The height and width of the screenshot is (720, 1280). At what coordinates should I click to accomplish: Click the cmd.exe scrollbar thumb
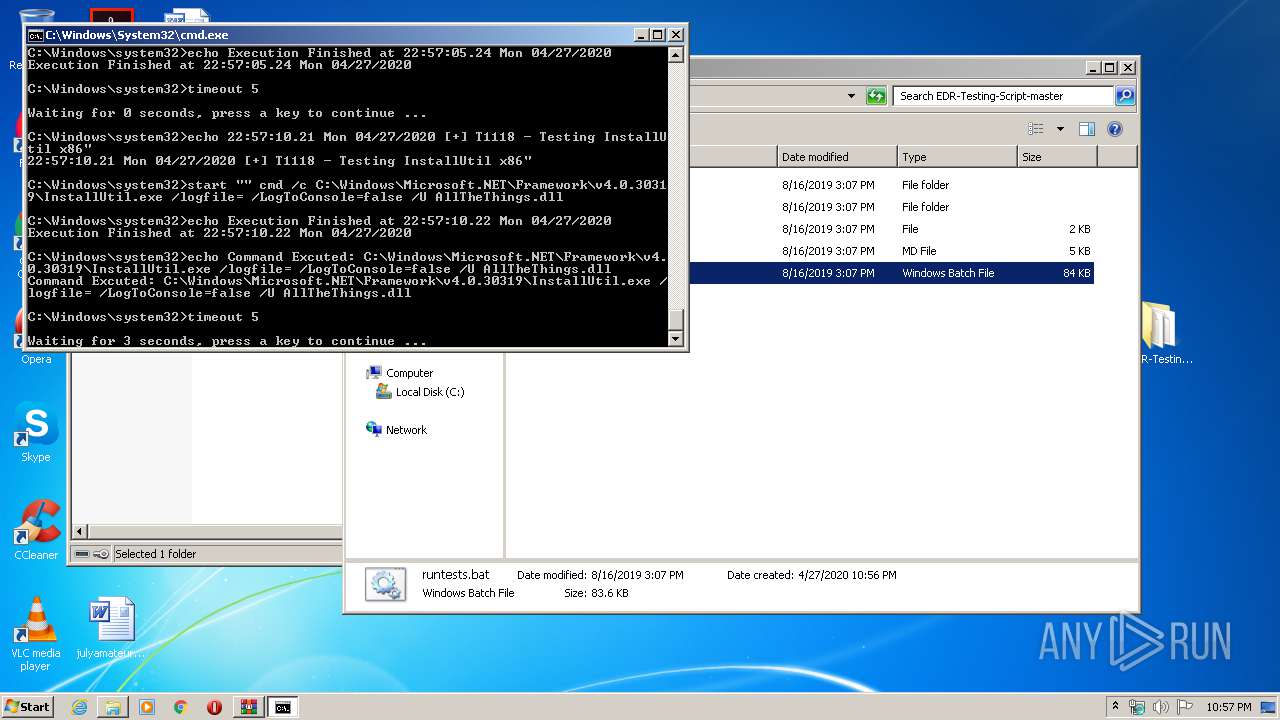click(676, 320)
